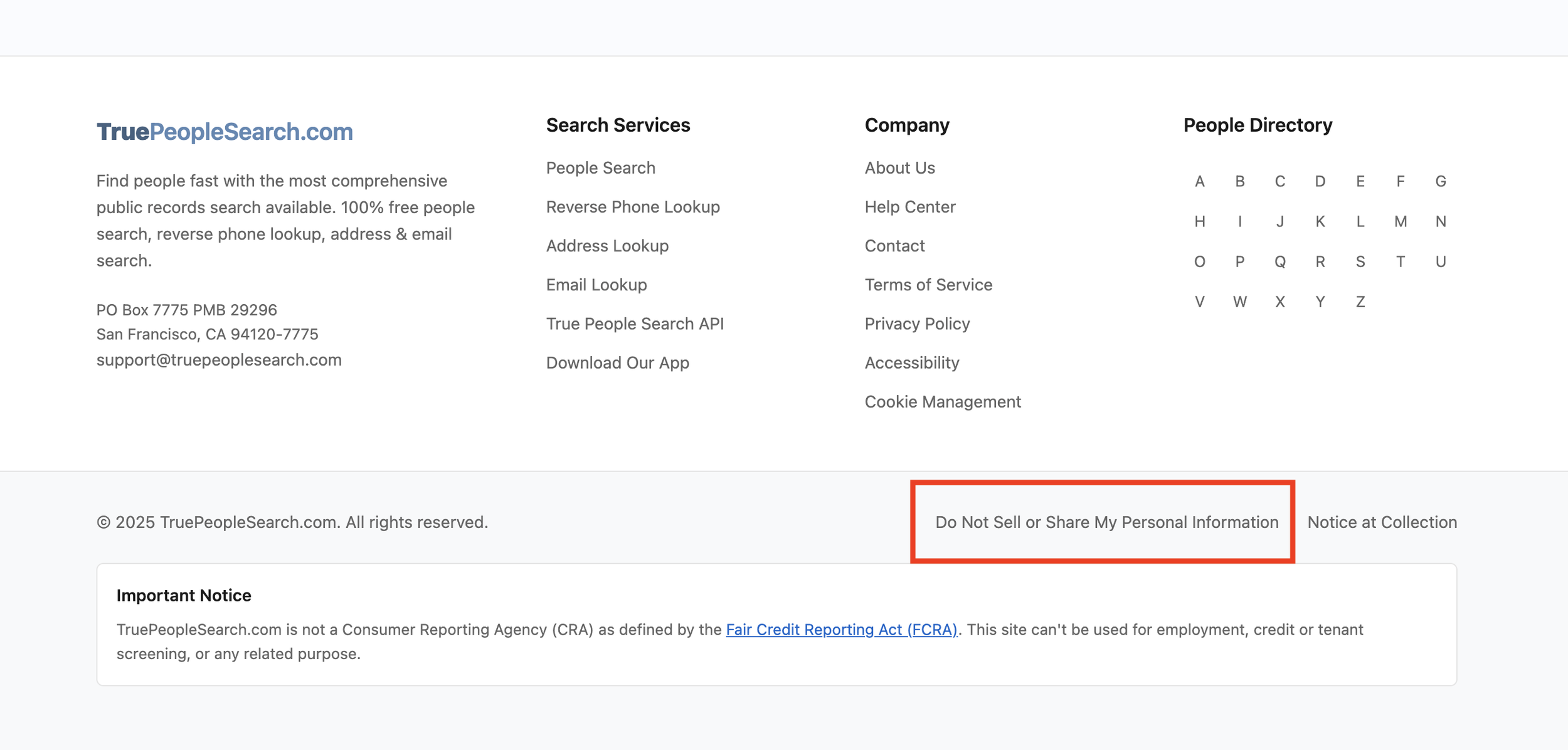Open Cookie Management settings link

click(942, 401)
